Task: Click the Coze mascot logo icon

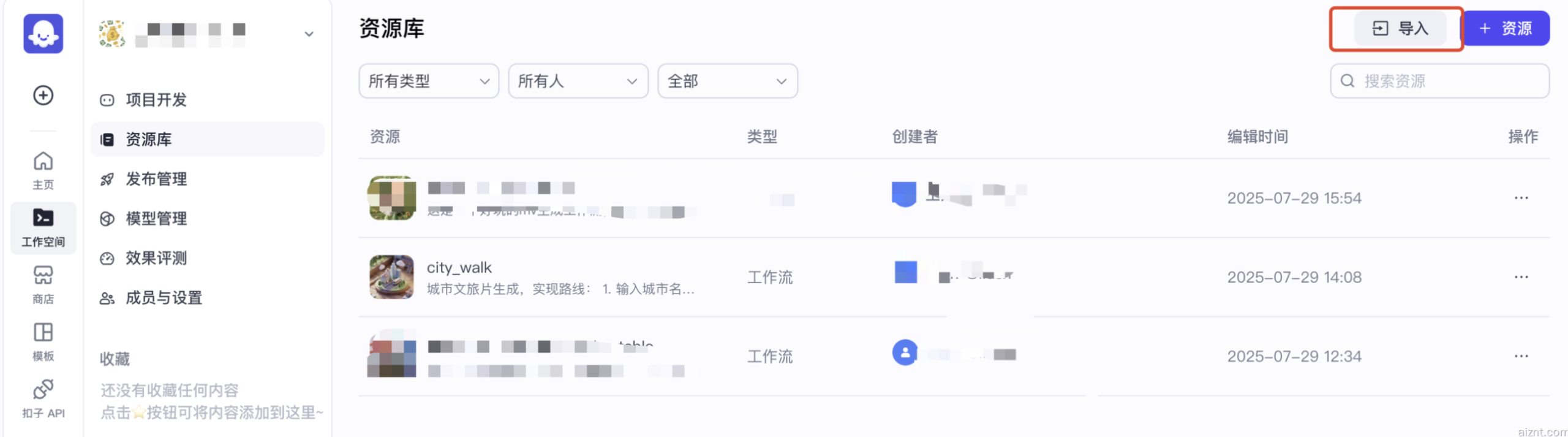Action: [x=42, y=34]
